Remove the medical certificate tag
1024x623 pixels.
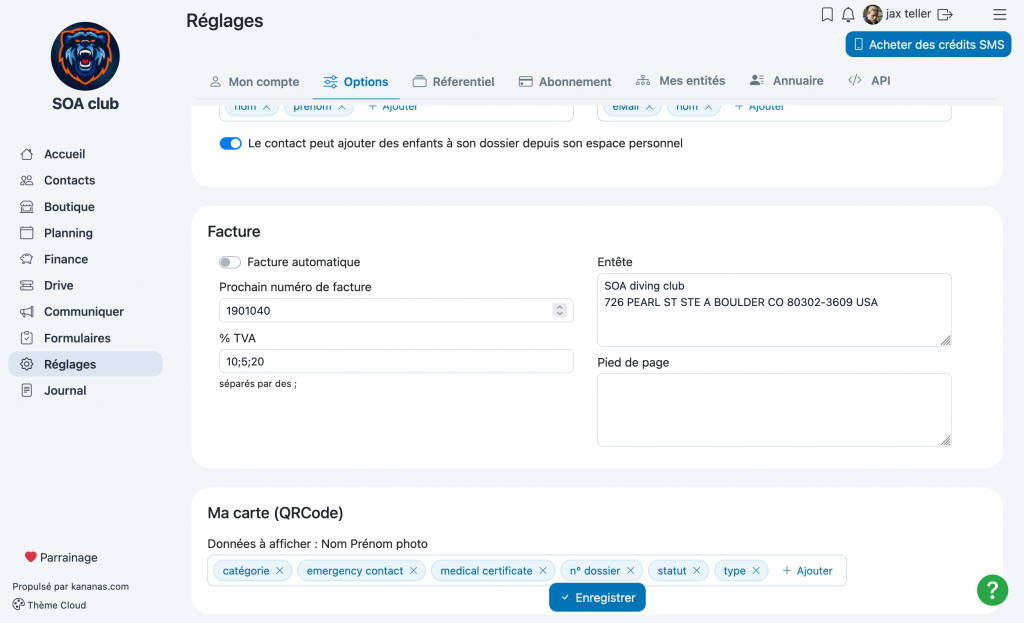pos(543,571)
